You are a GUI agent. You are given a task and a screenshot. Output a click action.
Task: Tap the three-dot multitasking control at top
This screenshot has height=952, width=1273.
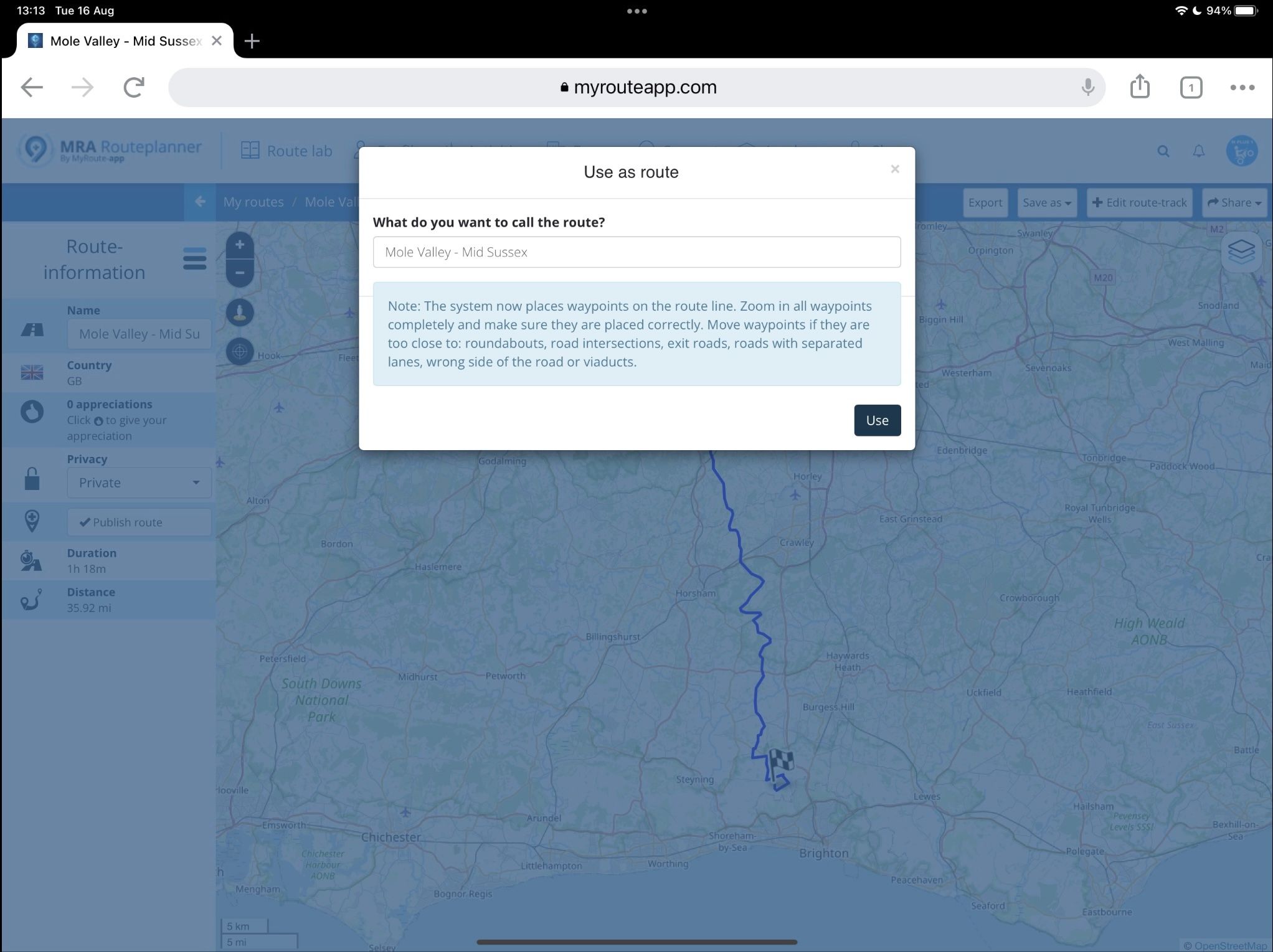[636, 11]
